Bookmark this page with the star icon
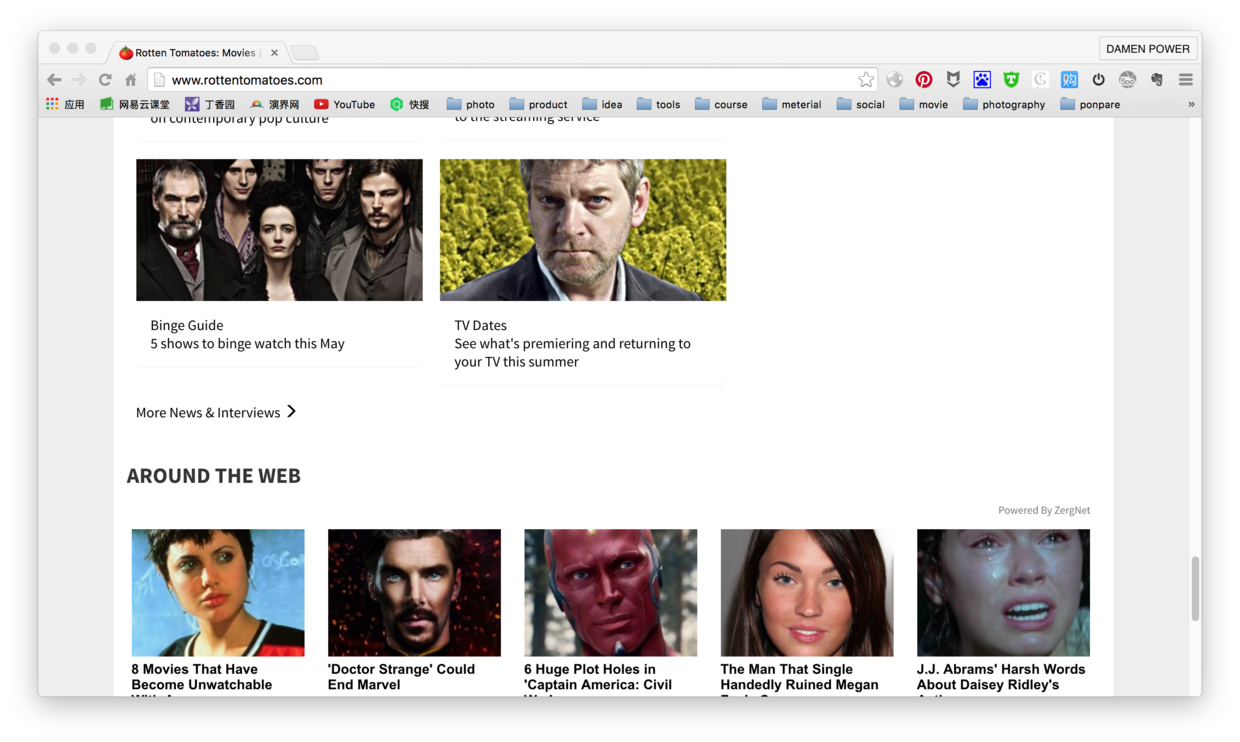This screenshot has height=742, width=1240. click(x=866, y=80)
